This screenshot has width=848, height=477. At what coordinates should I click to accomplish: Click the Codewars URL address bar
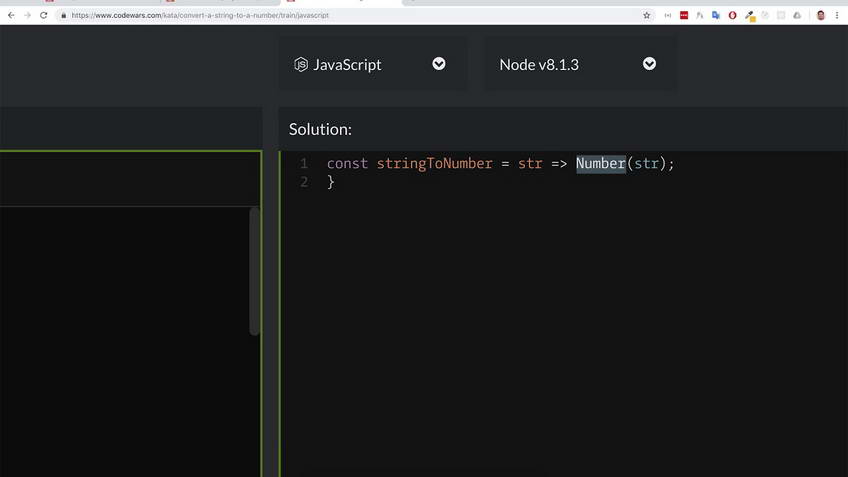(x=354, y=15)
